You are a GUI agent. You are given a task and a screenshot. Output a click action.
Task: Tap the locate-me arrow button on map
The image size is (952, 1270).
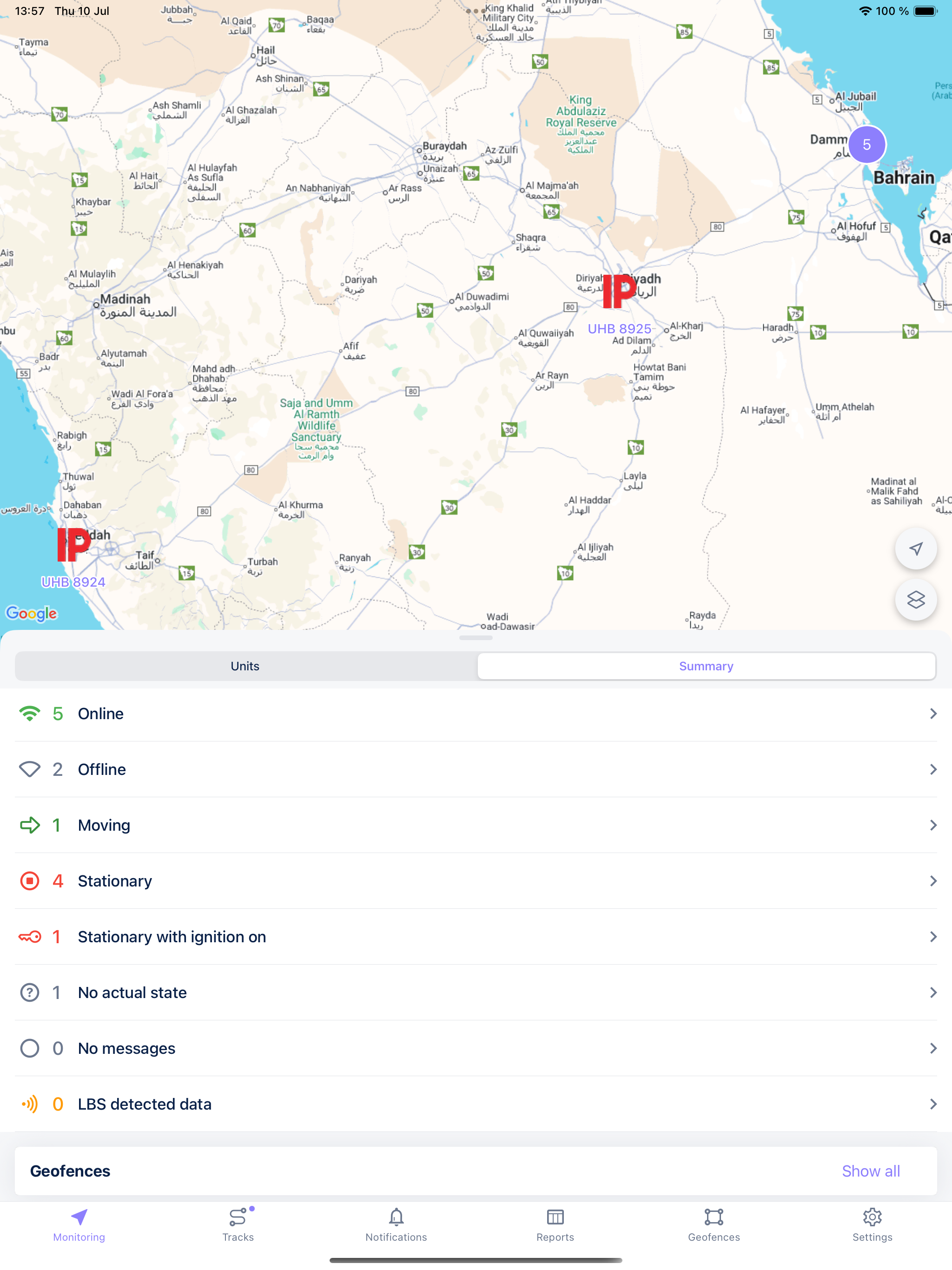click(x=916, y=549)
